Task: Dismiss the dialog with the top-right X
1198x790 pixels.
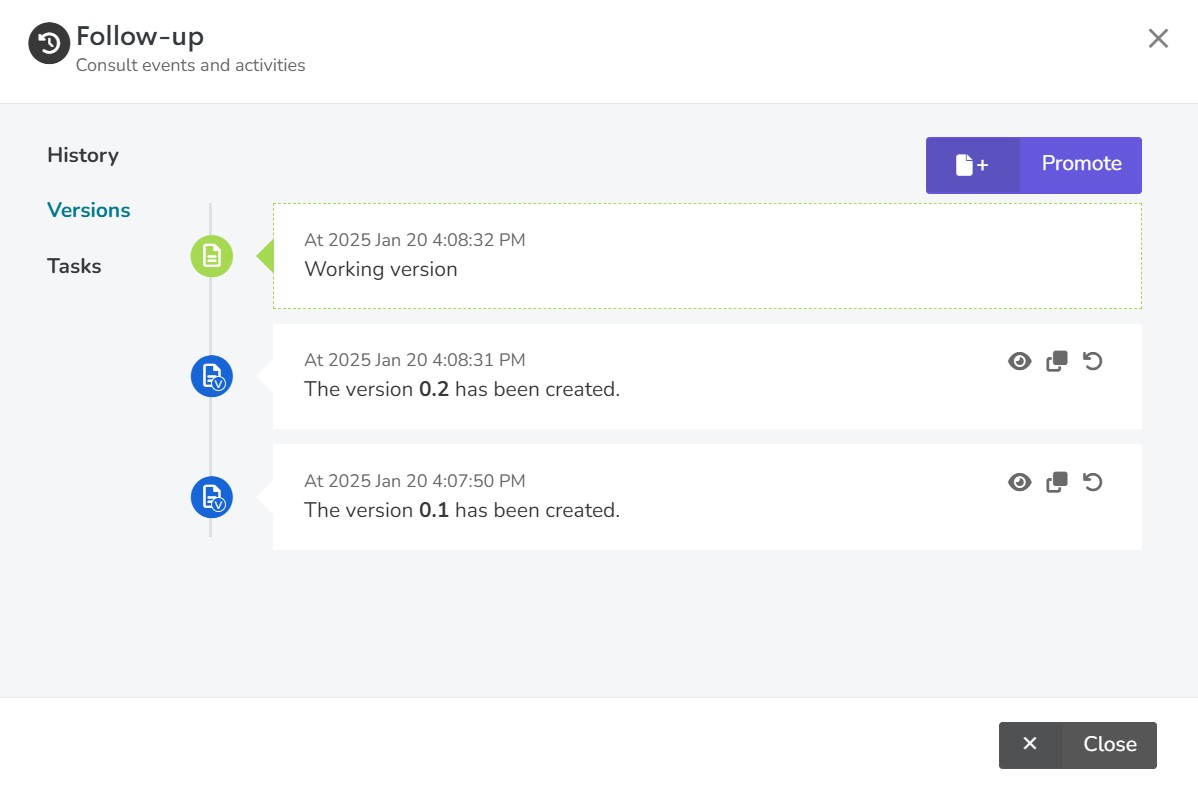Action: (1158, 38)
